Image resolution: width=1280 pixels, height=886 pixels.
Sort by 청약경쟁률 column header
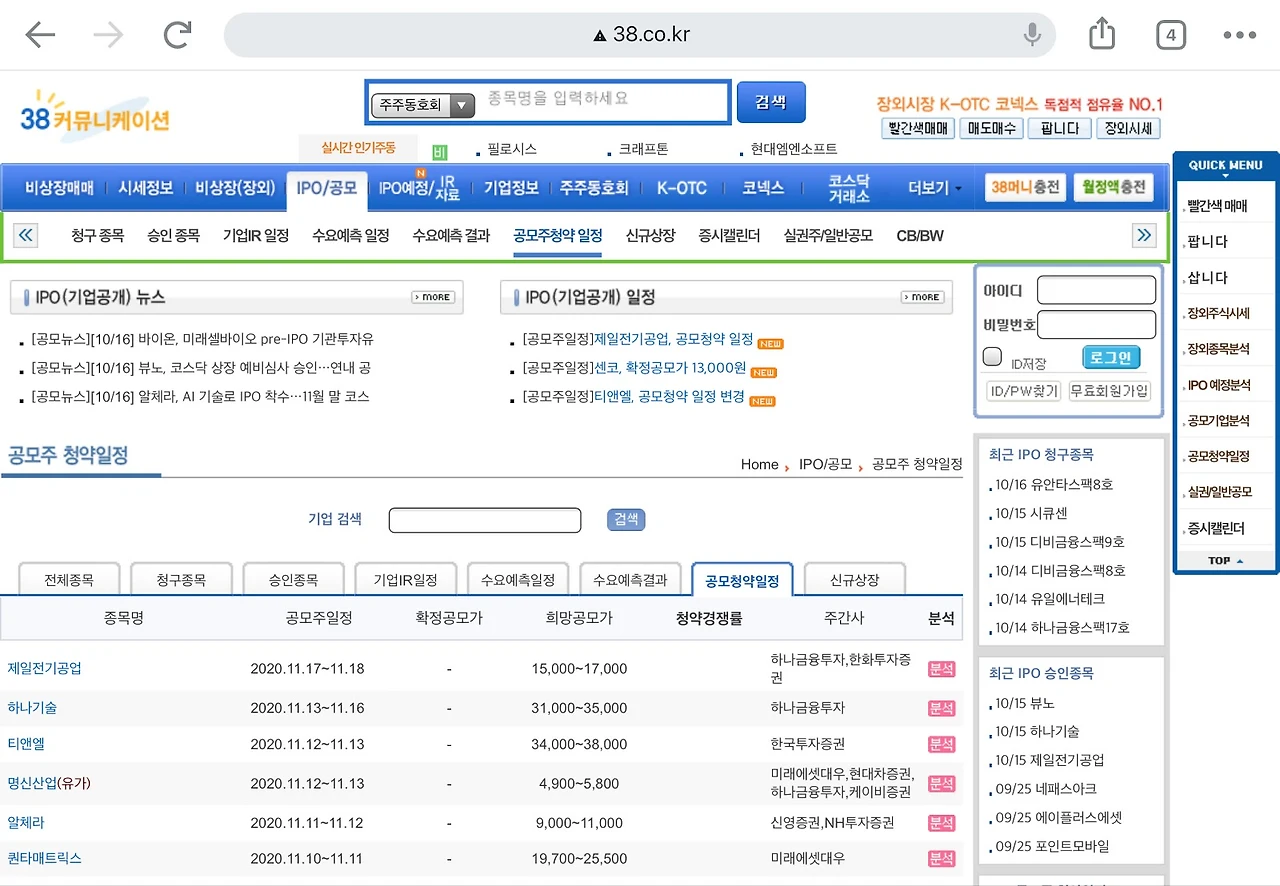[x=709, y=619]
